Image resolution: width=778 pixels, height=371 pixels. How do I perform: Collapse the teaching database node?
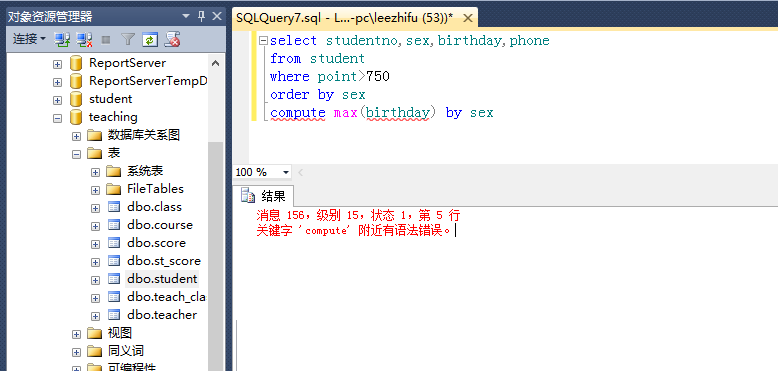(58, 118)
